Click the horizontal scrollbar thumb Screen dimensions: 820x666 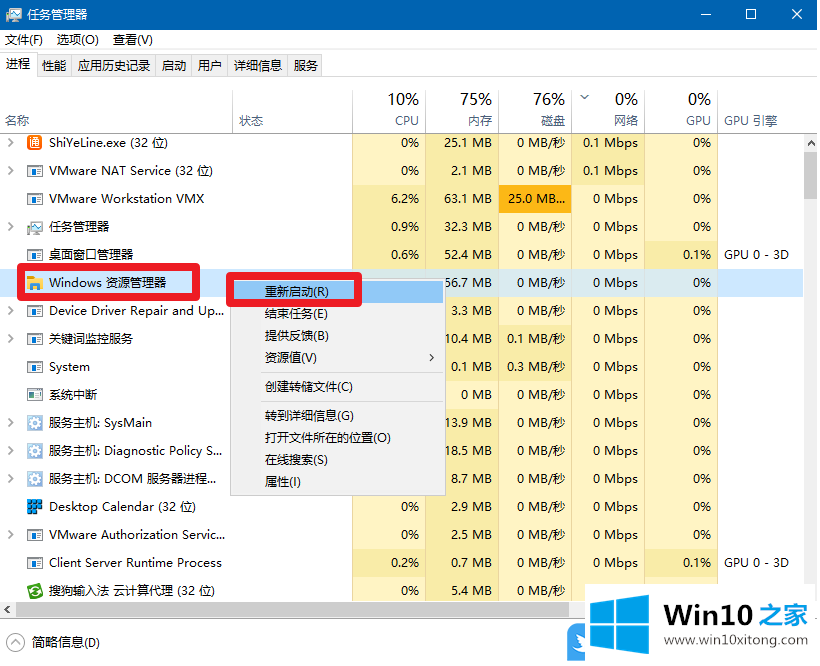pos(292,609)
